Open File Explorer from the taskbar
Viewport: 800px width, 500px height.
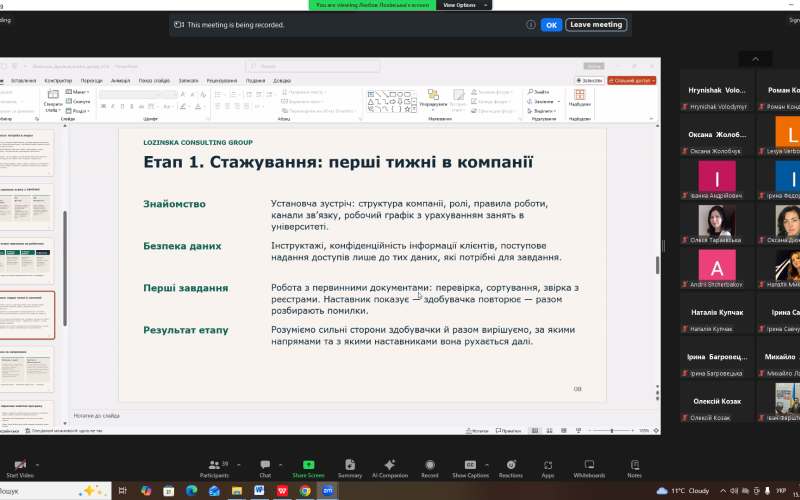pyautogui.click(x=237, y=491)
